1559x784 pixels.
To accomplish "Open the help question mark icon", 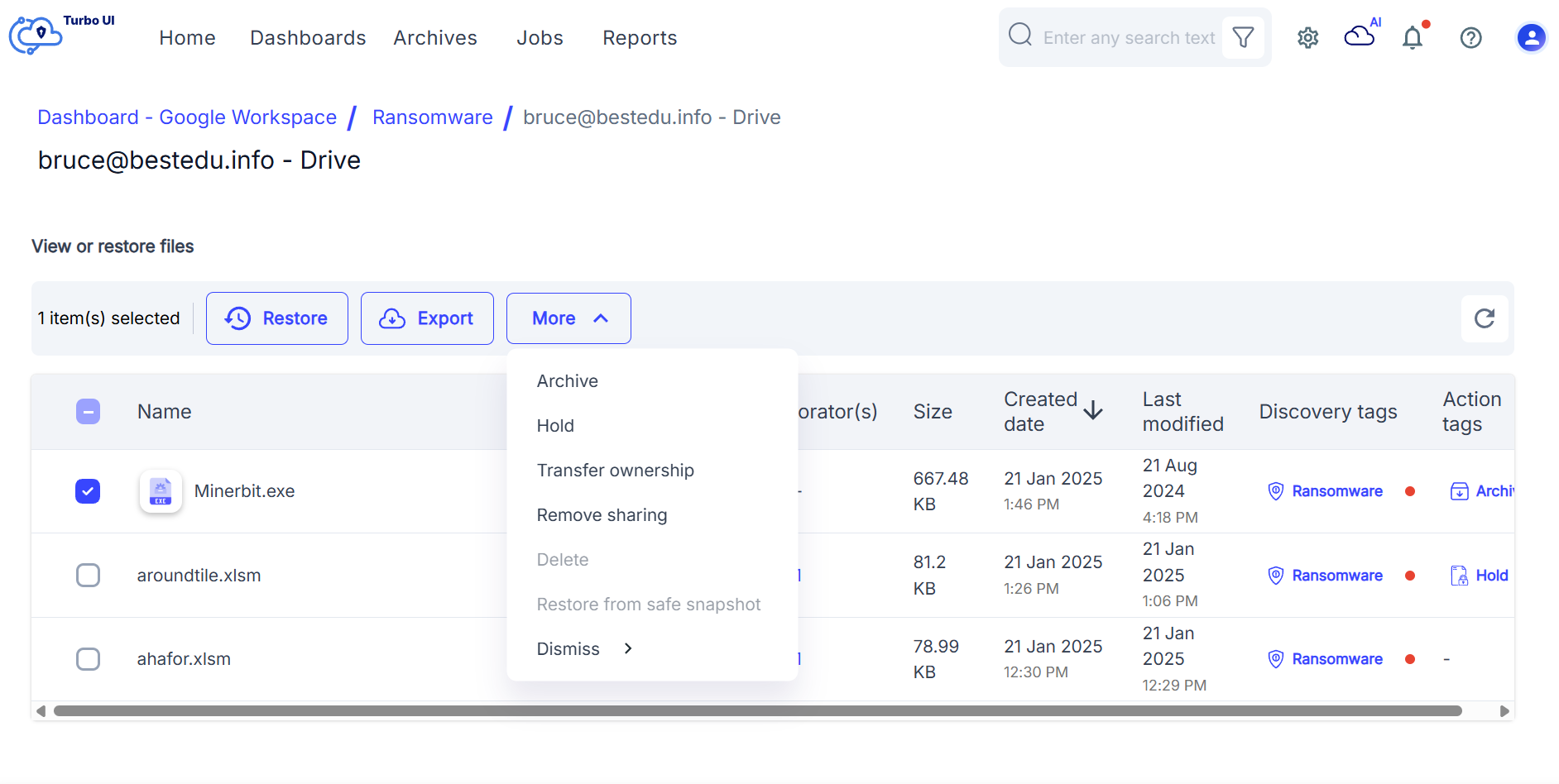I will pos(1470,38).
